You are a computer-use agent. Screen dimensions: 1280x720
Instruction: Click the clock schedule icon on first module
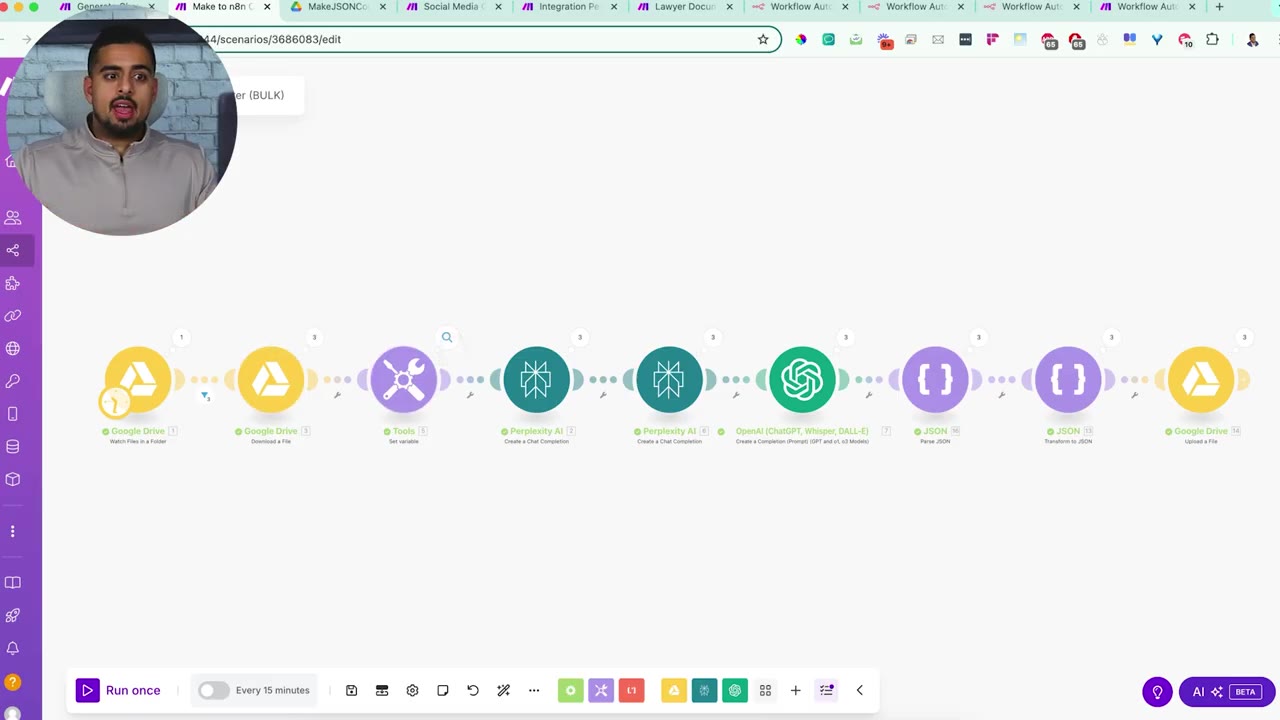tap(114, 402)
